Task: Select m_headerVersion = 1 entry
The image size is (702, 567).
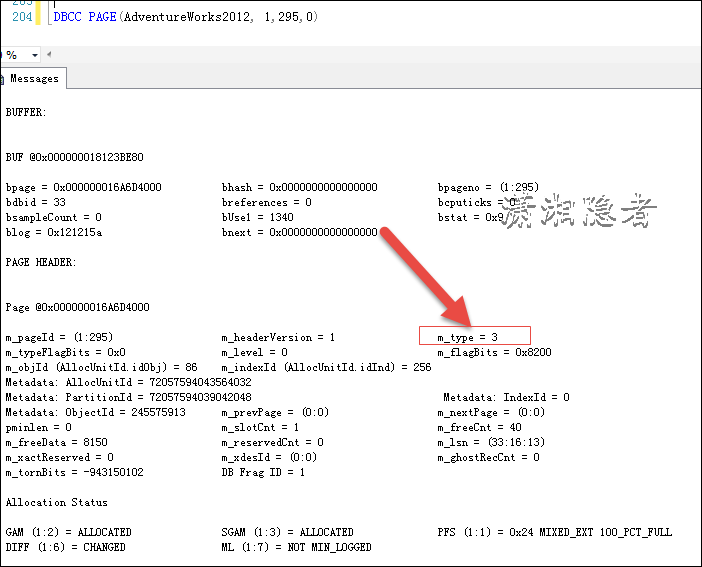Action: pyautogui.click(x=278, y=337)
